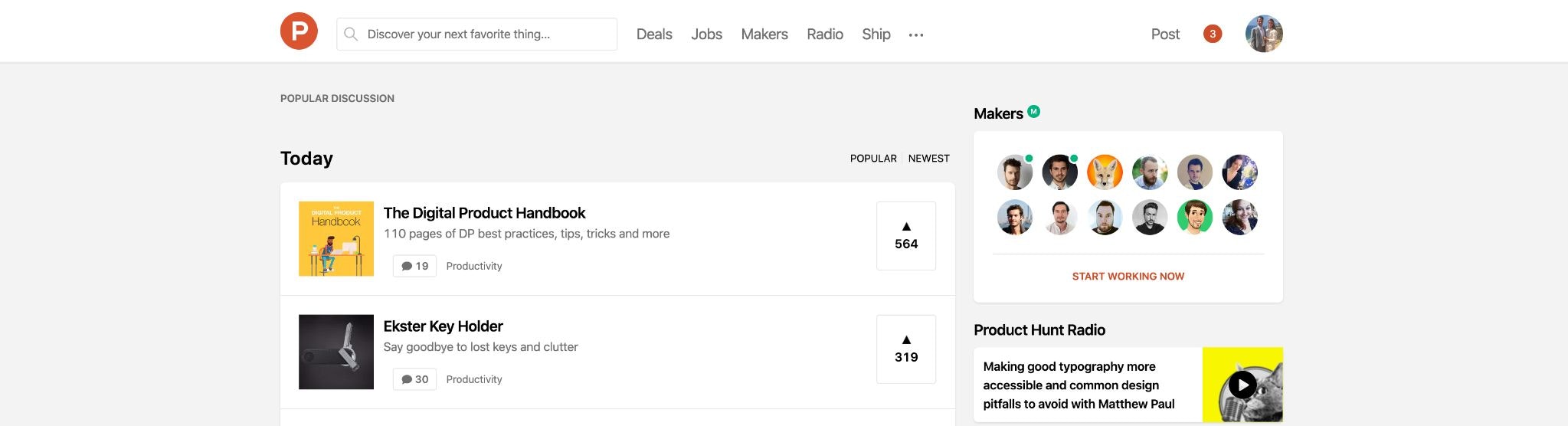Image resolution: width=1568 pixels, height=426 pixels.
Task: Click the green Makers badge icon
Action: [x=1033, y=112]
